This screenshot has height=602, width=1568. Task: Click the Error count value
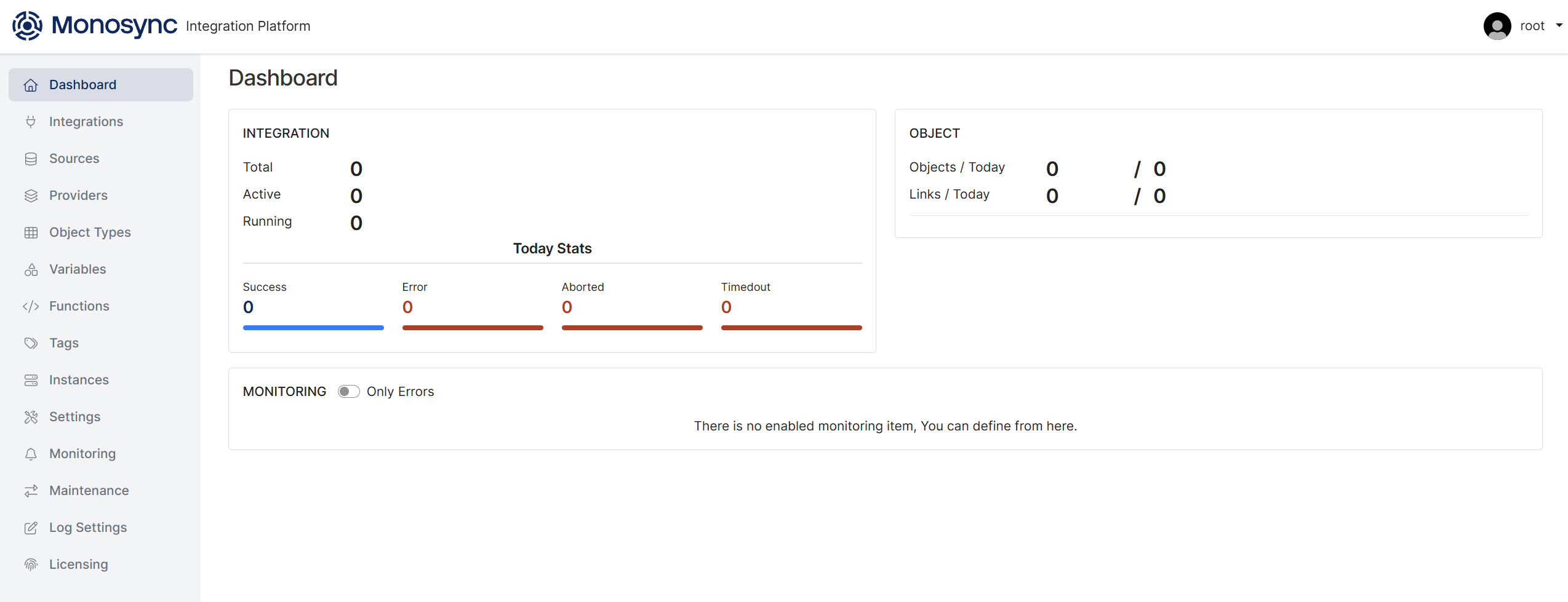[x=407, y=307]
